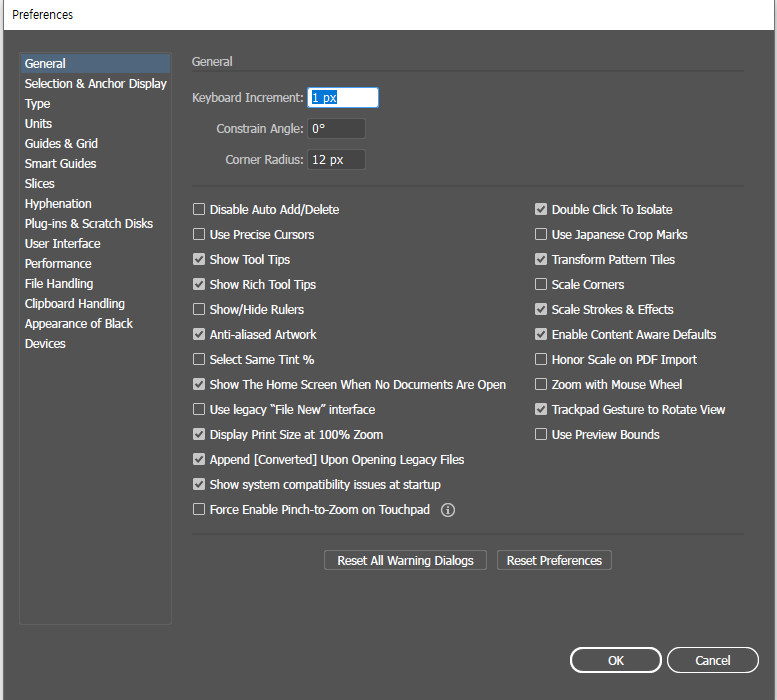Screen dimensions: 777x700
Task: Click the Corner Radius input field
Action: click(x=336, y=160)
